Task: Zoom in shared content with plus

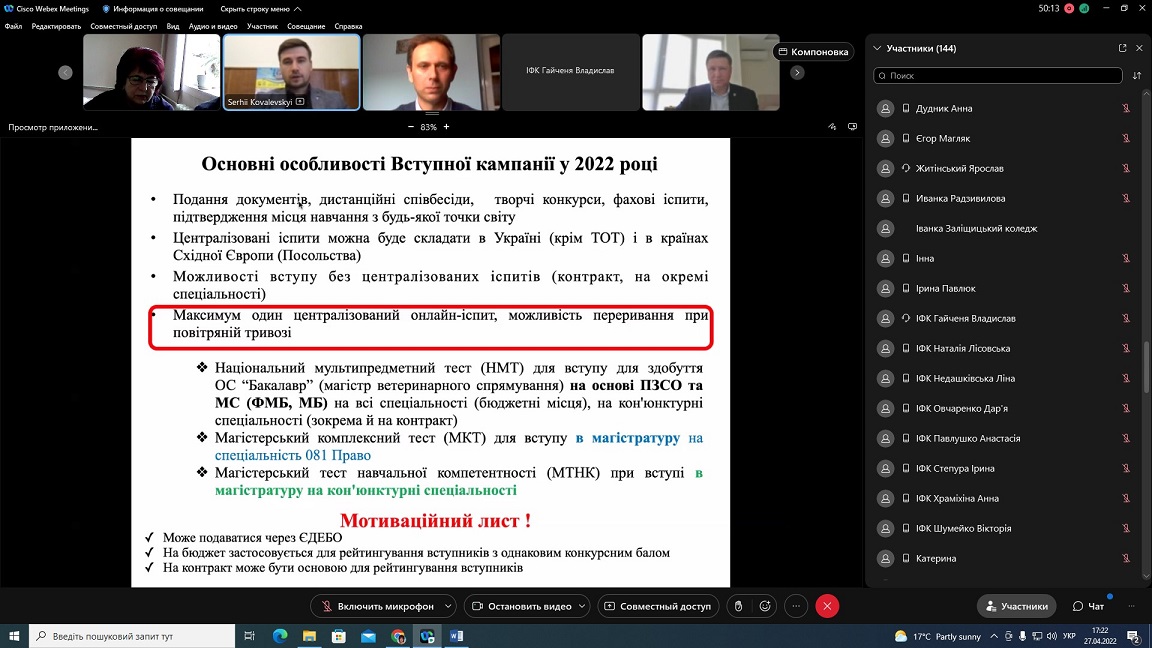Action: coord(446,127)
